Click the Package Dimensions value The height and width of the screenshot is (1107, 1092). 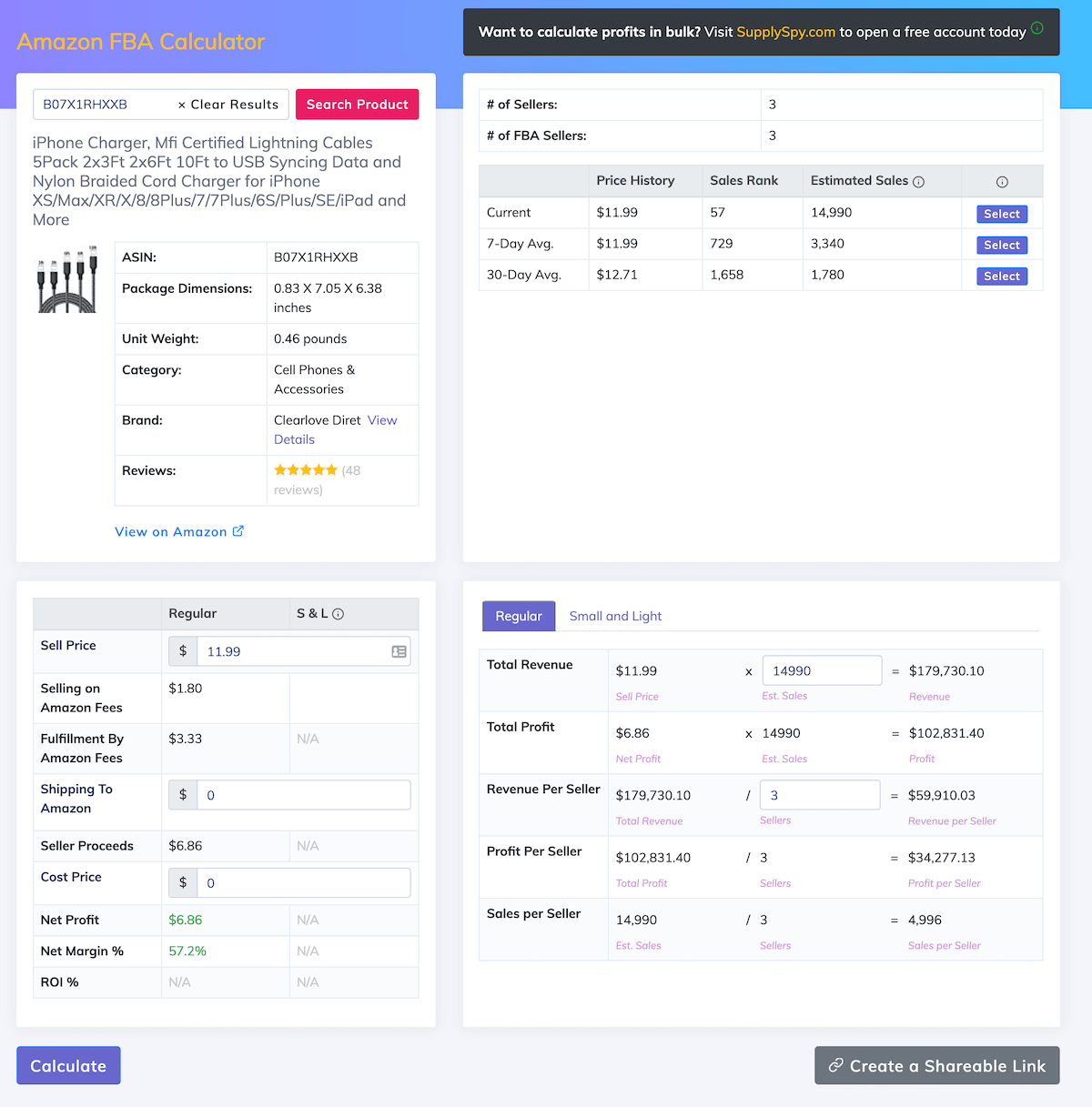(328, 297)
